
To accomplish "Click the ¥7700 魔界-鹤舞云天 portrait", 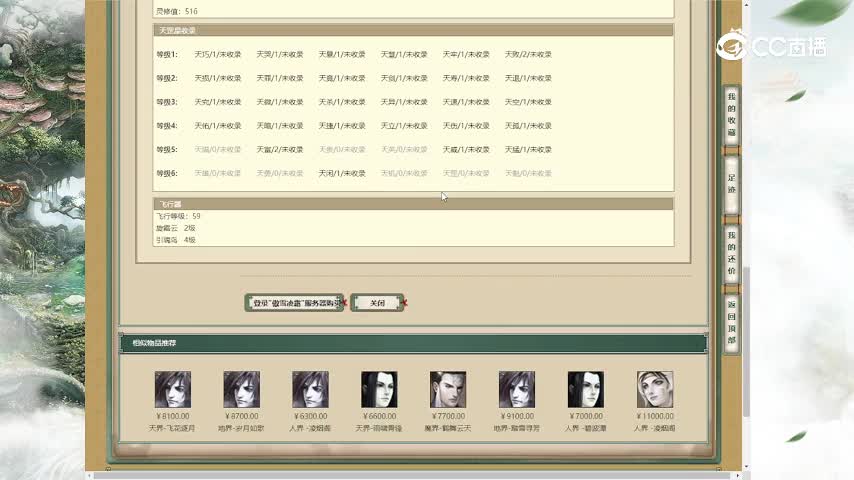I will 448,389.
